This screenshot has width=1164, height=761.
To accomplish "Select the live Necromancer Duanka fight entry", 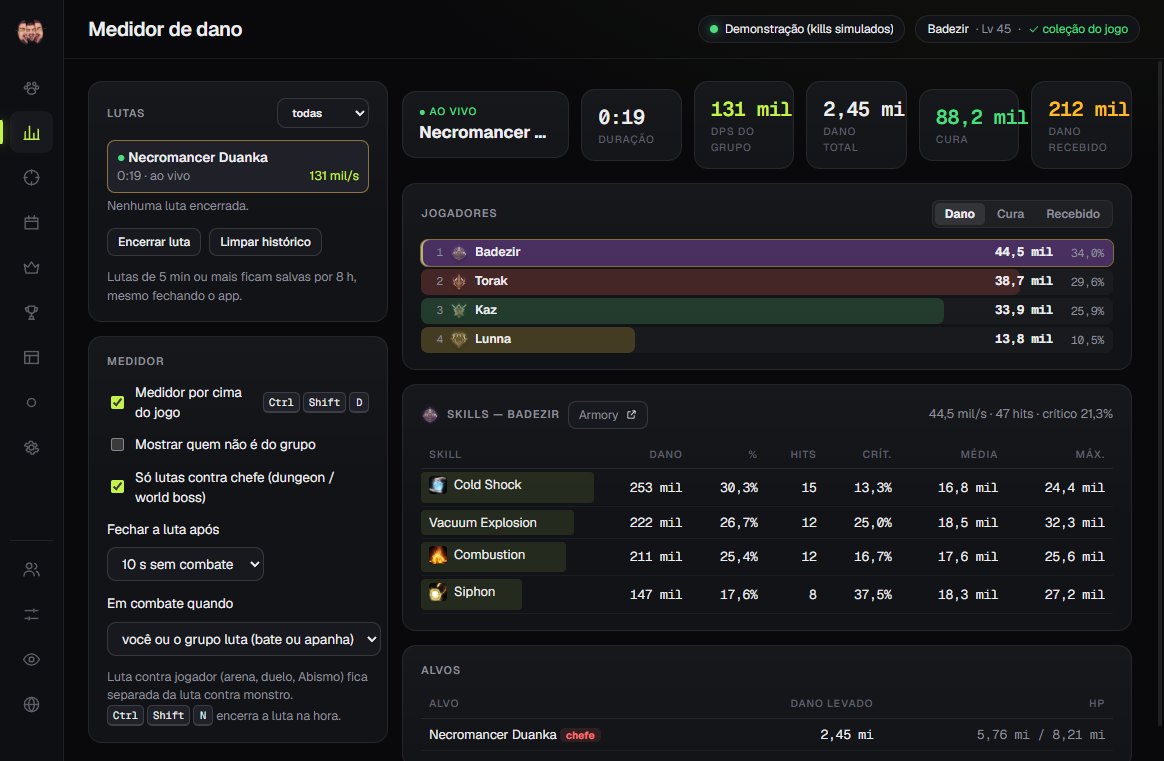I will point(238,166).
